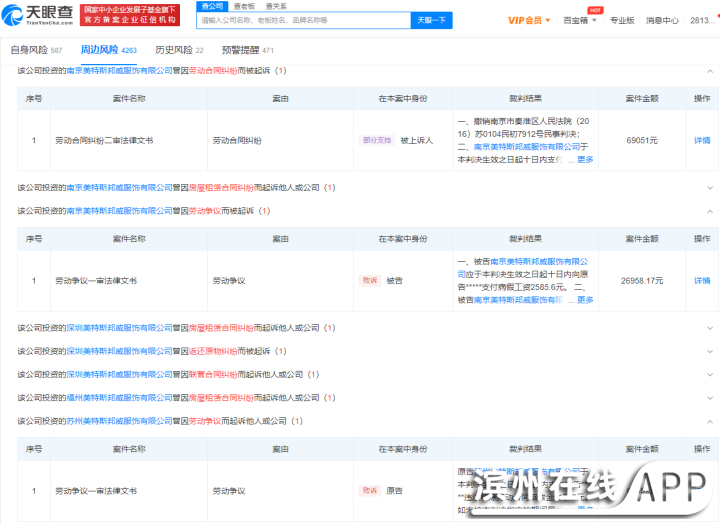
Task: Click the 败诉 tag in 劳动争议 defendant row
Action: tap(370, 281)
